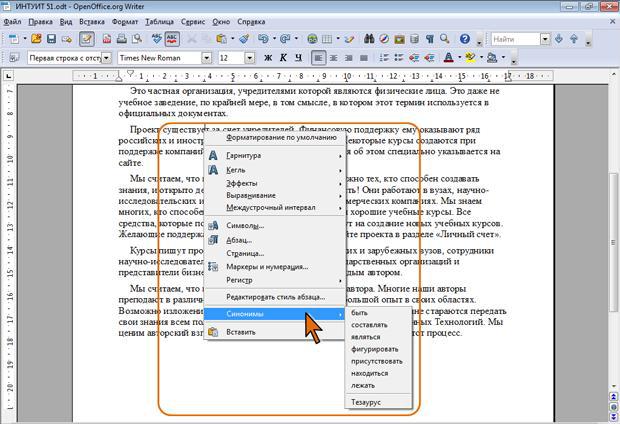The width and height of the screenshot is (620, 424).
Task: Open the Сервис menu
Action: (x=193, y=22)
